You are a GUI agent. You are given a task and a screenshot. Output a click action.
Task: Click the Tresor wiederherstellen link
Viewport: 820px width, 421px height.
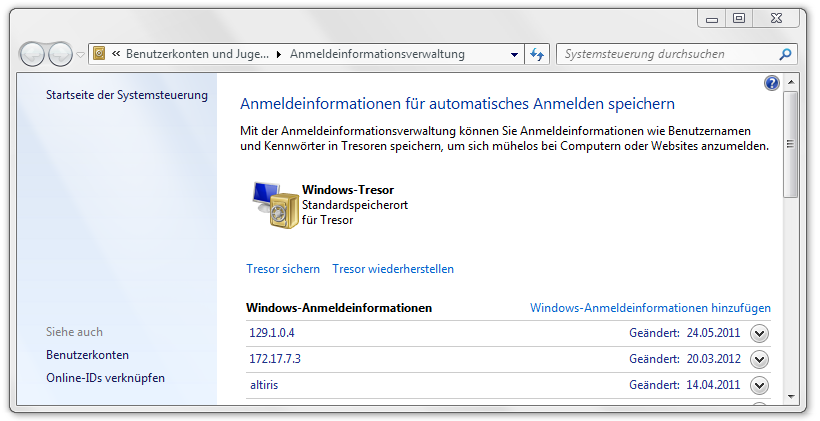click(393, 269)
